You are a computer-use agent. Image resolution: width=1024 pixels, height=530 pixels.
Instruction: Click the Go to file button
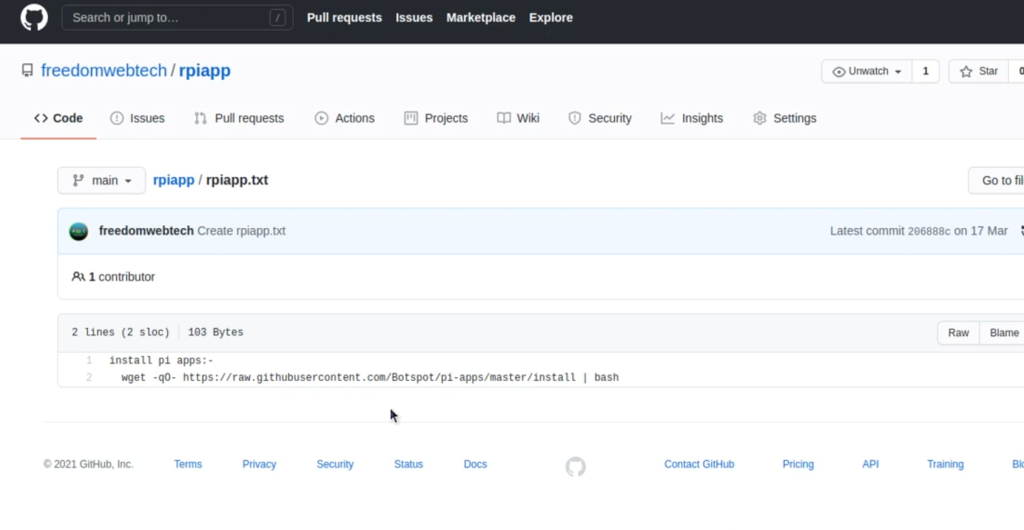coord(997,180)
